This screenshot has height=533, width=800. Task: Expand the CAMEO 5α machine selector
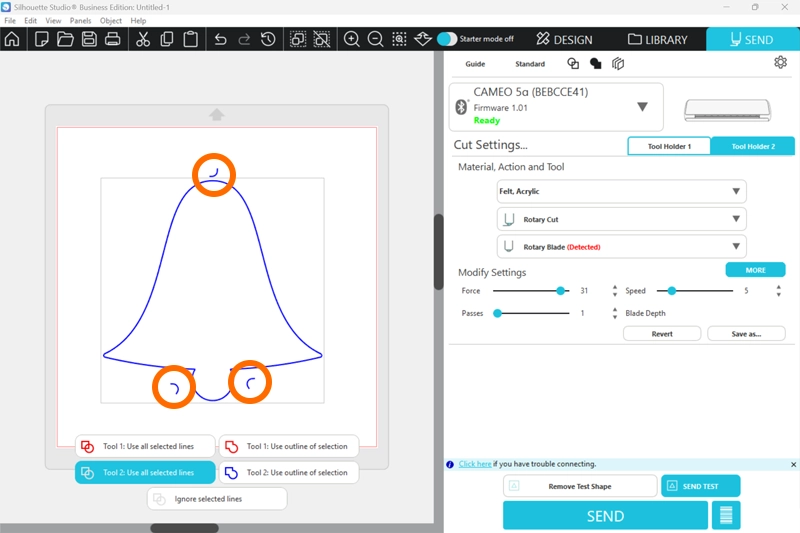coord(642,107)
